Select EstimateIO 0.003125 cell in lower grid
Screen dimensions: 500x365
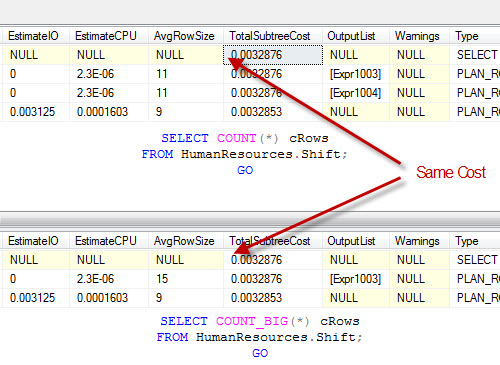point(35,298)
